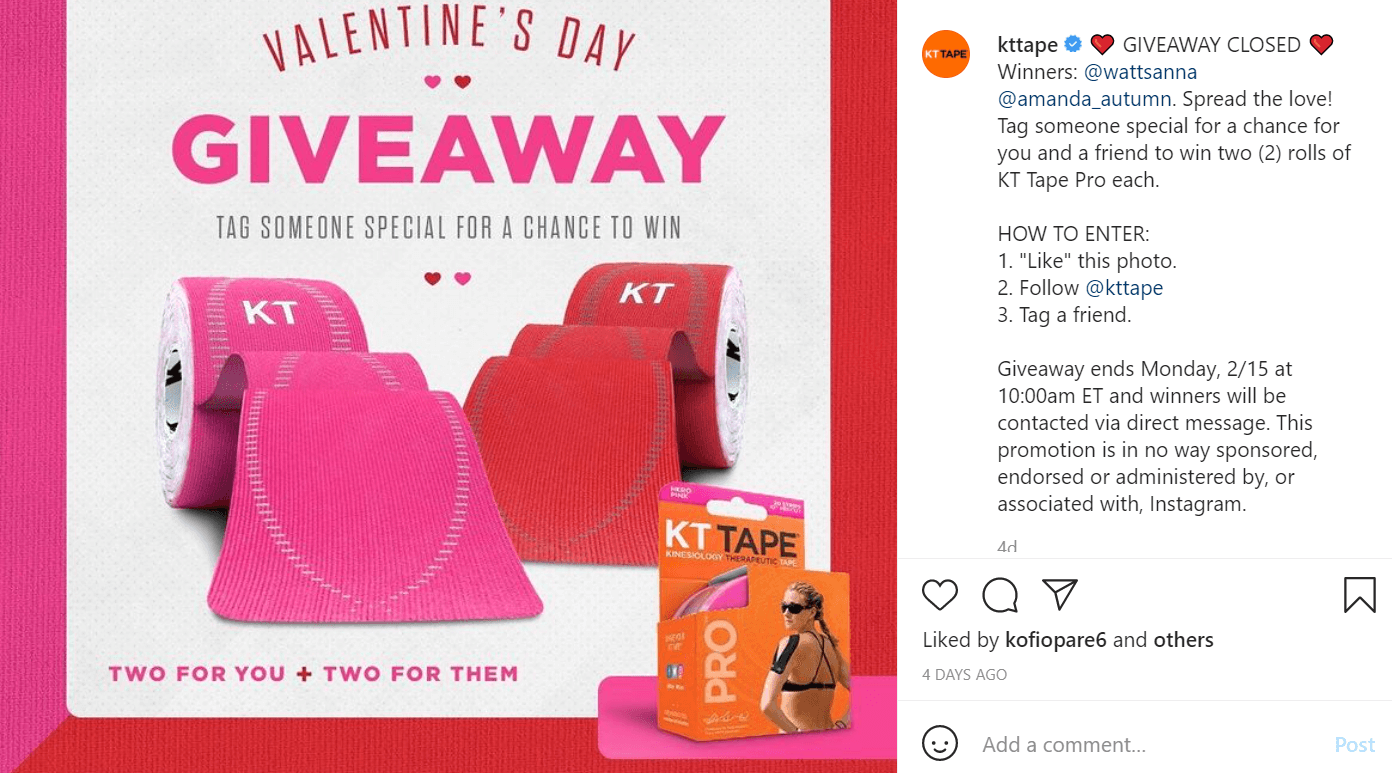1392x773 pixels.
Task: Open the emoji picker smiley icon
Action: coord(940,744)
